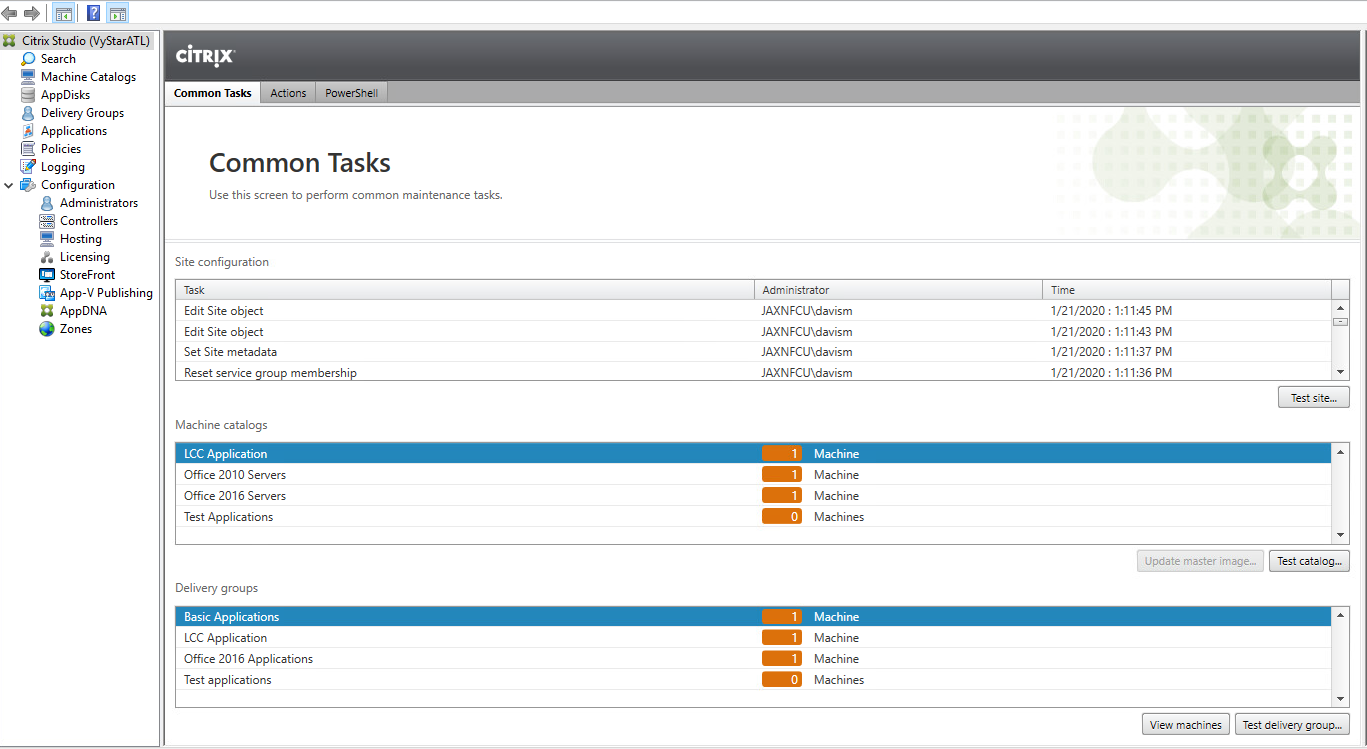The height and width of the screenshot is (749, 1367).
Task: Select Office 2016 Applications delivery group
Action: (754, 659)
